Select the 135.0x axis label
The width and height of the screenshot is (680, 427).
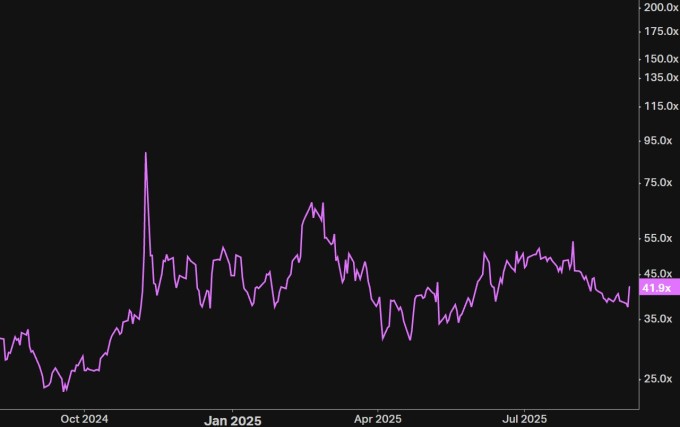pos(661,78)
